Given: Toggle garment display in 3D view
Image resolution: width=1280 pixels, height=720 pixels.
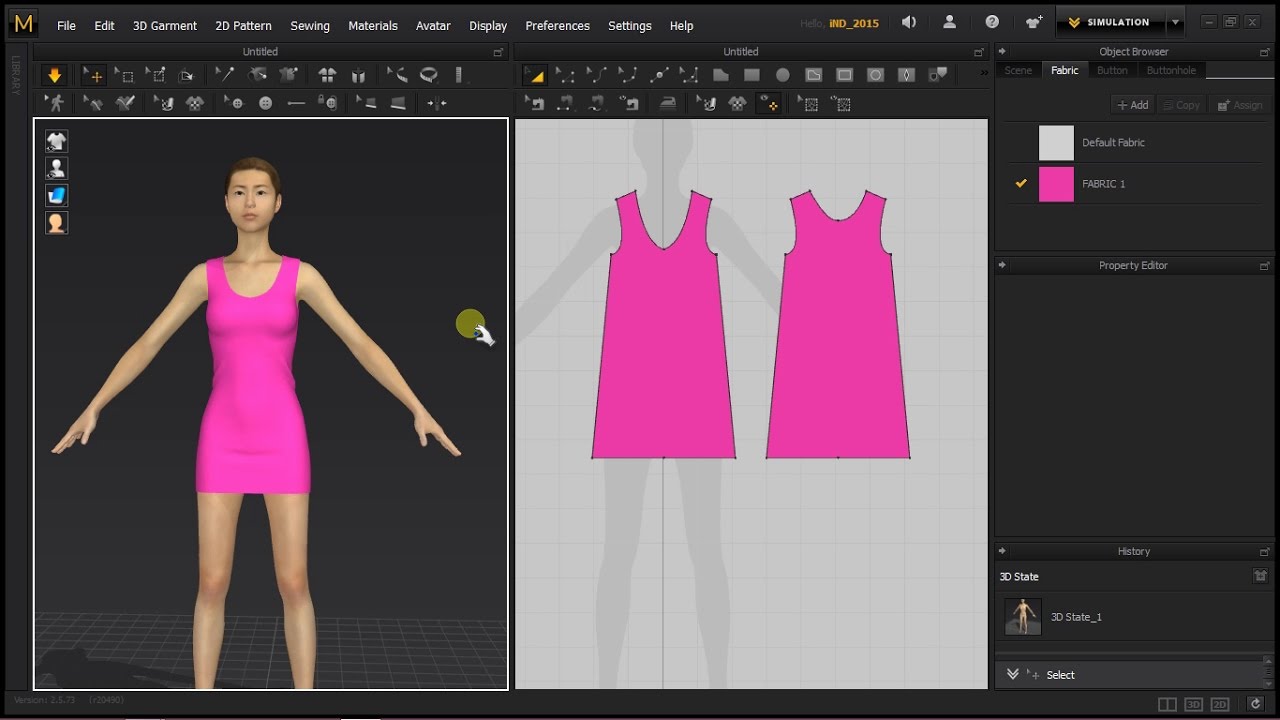Looking at the screenshot, I should click(57, 141).
